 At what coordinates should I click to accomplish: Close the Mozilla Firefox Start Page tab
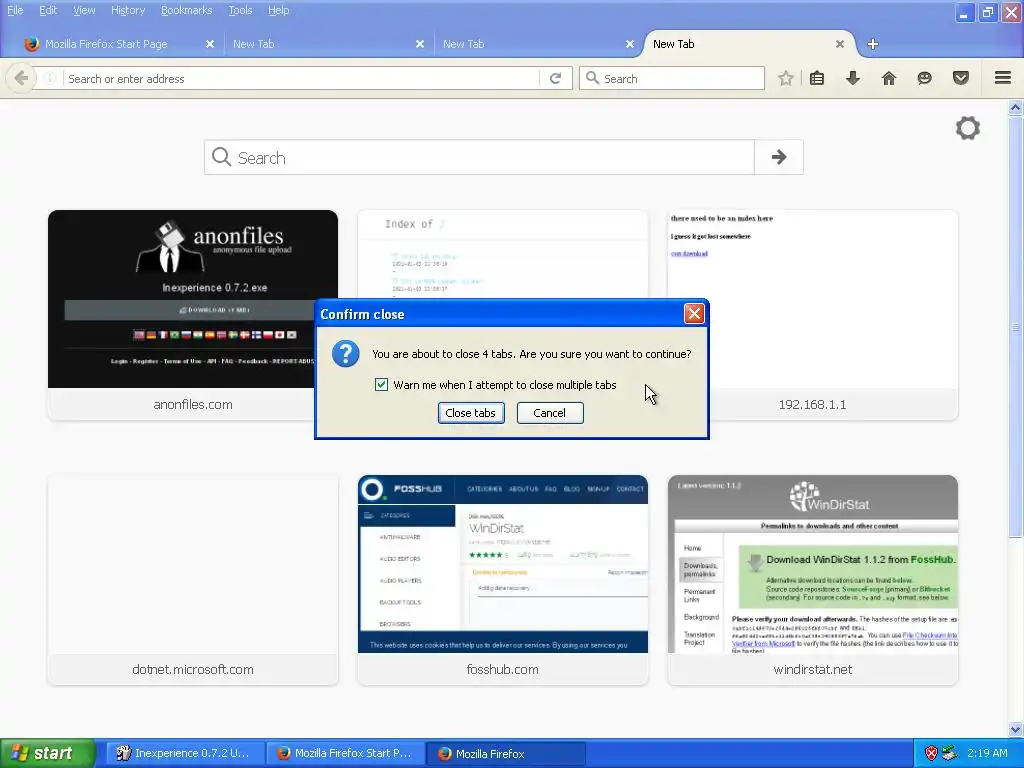[x=210, y=44]
